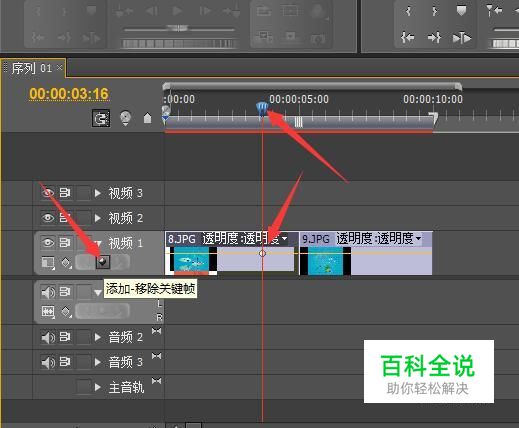Screen dimensions: 519x428
Task: Go to Out point in the program monitor
Action: (x=435, y=37)
